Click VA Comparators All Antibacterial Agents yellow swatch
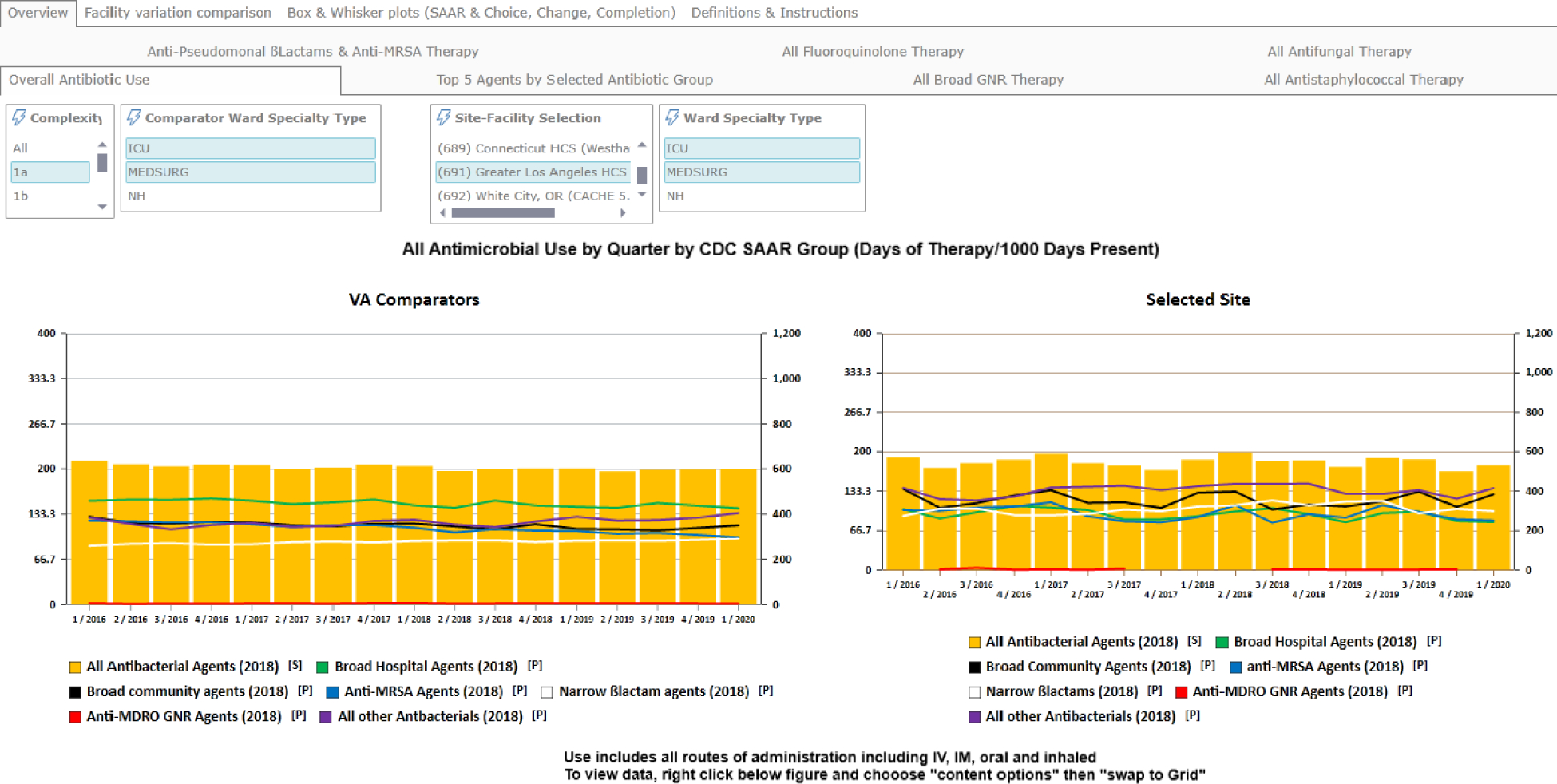Viewport: 1557px width, 784px height. pyautogui.click(x=75, y=667)
